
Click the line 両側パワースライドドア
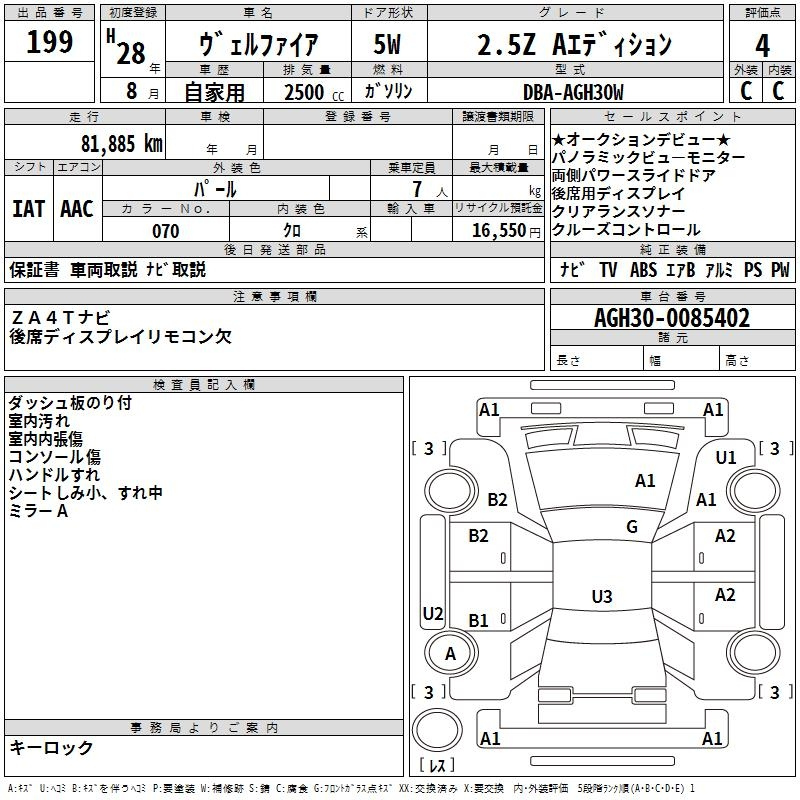coord(633,175)
